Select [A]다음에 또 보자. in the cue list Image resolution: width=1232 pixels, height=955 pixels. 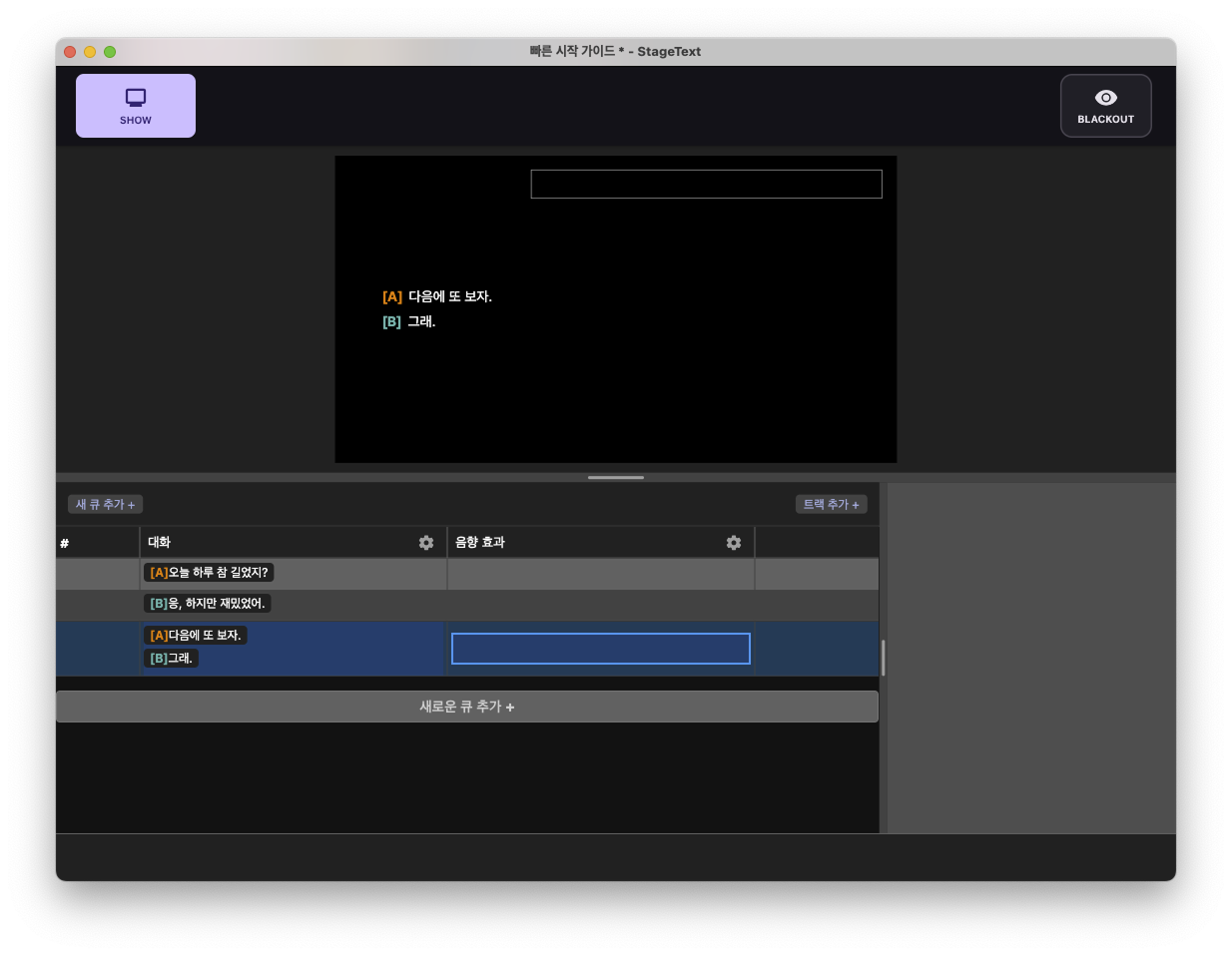[x=196, y=636]
